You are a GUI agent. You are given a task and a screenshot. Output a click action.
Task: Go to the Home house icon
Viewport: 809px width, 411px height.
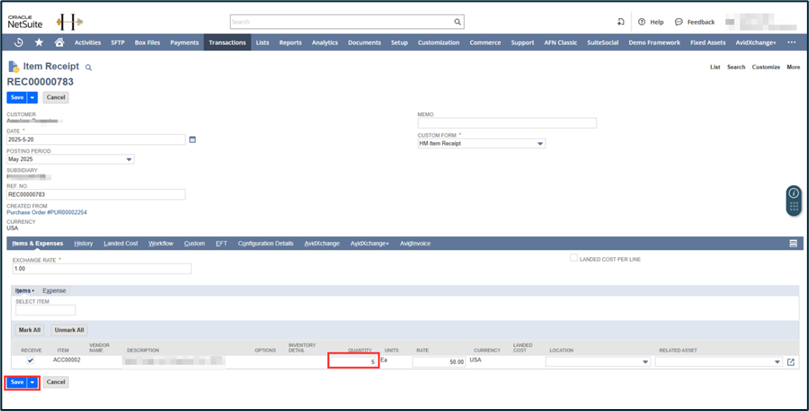coord(59,43)
